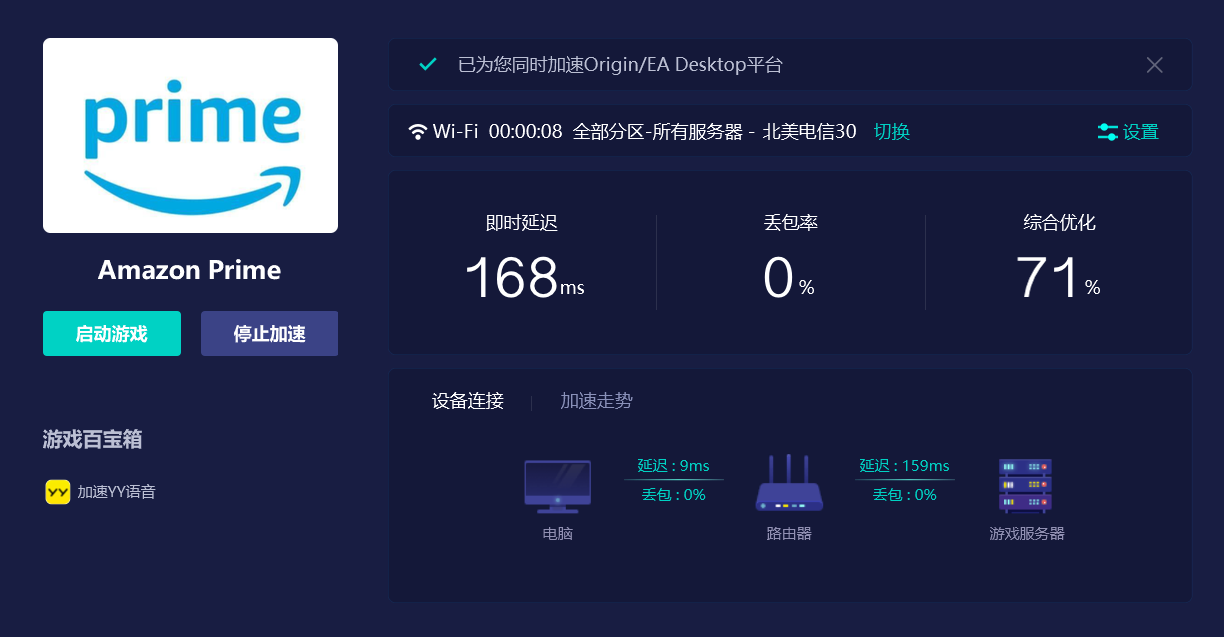1224x637 pixels.
Task: Click 停止加速 to stop acceleration
Action: click(x=269, y=333)
